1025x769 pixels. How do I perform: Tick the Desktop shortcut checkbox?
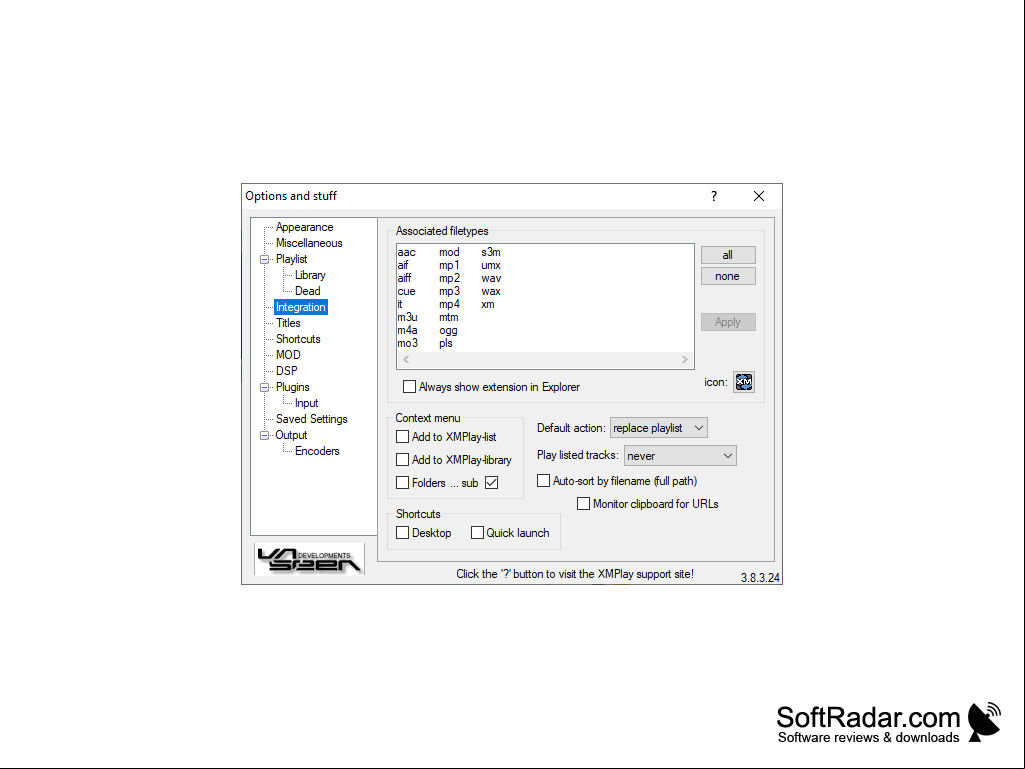coord(403,533)
